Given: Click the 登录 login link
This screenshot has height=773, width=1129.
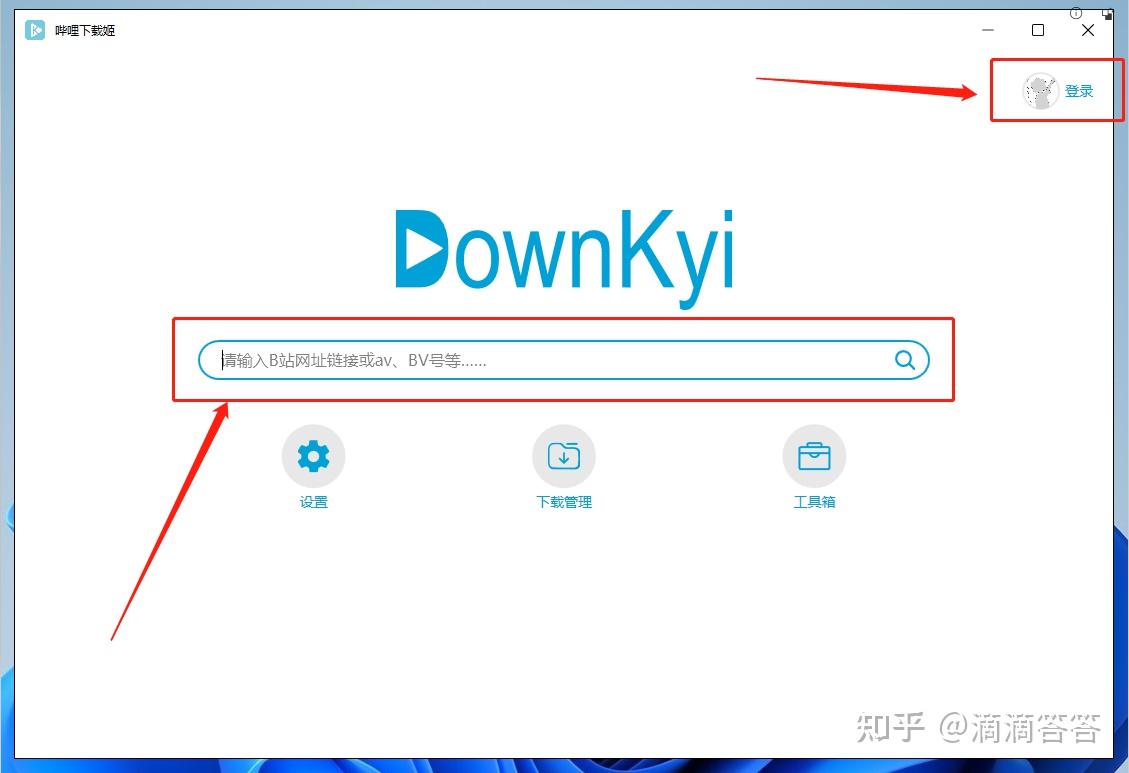Looking at the screenshot, I should (x=1079, y=91).
